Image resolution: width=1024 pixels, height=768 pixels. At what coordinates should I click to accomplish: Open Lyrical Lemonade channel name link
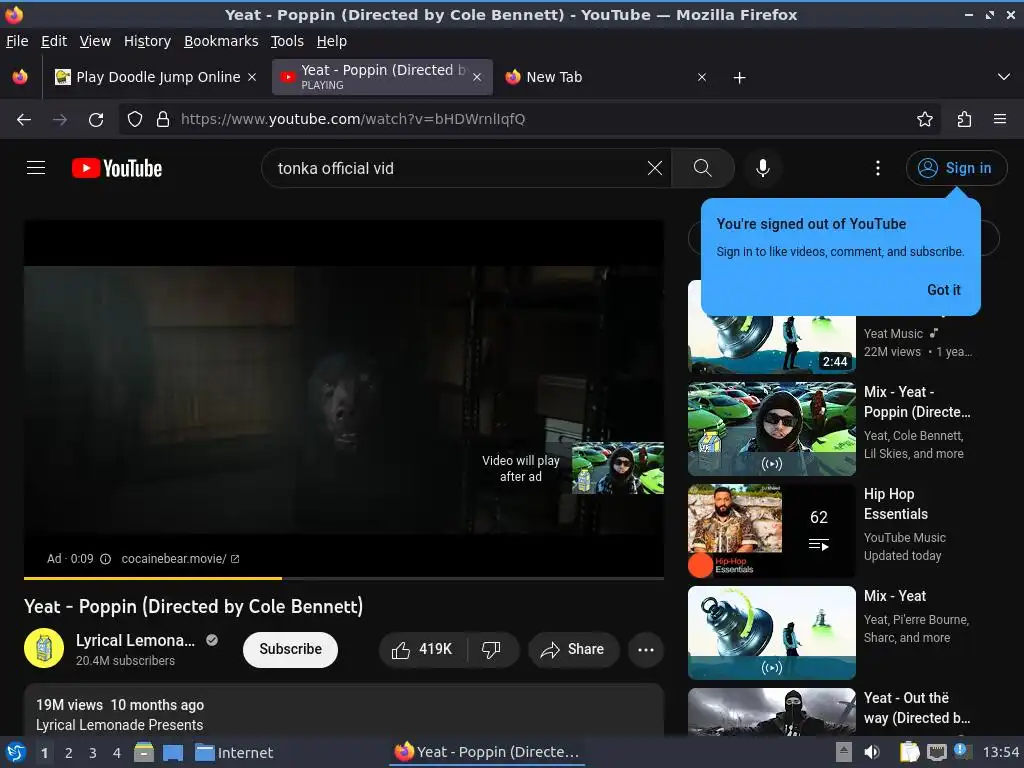(x=135, y=641)
